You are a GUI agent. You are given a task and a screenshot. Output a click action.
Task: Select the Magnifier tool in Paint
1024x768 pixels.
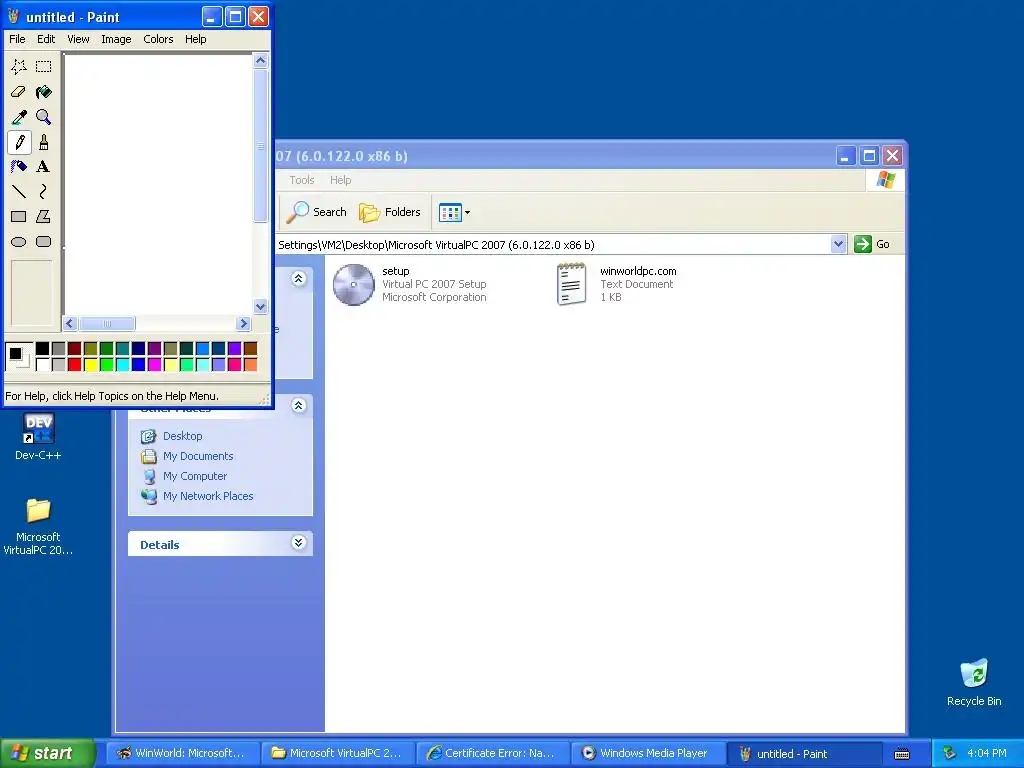coord(44,117)
